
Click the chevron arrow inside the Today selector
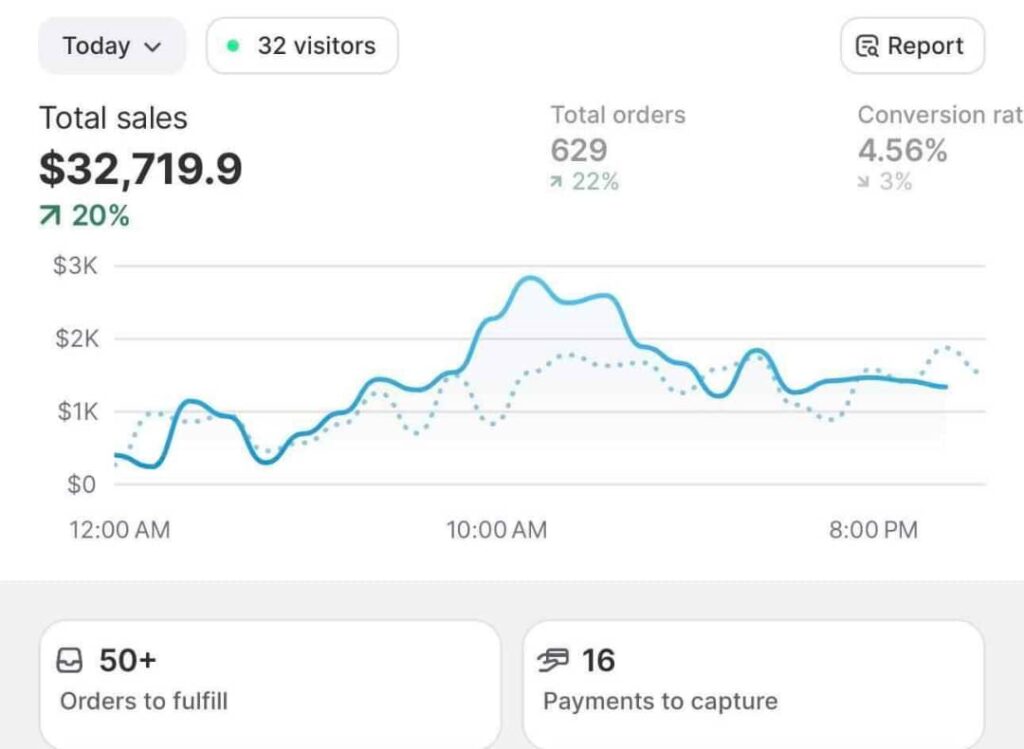[x=151, y=46]
